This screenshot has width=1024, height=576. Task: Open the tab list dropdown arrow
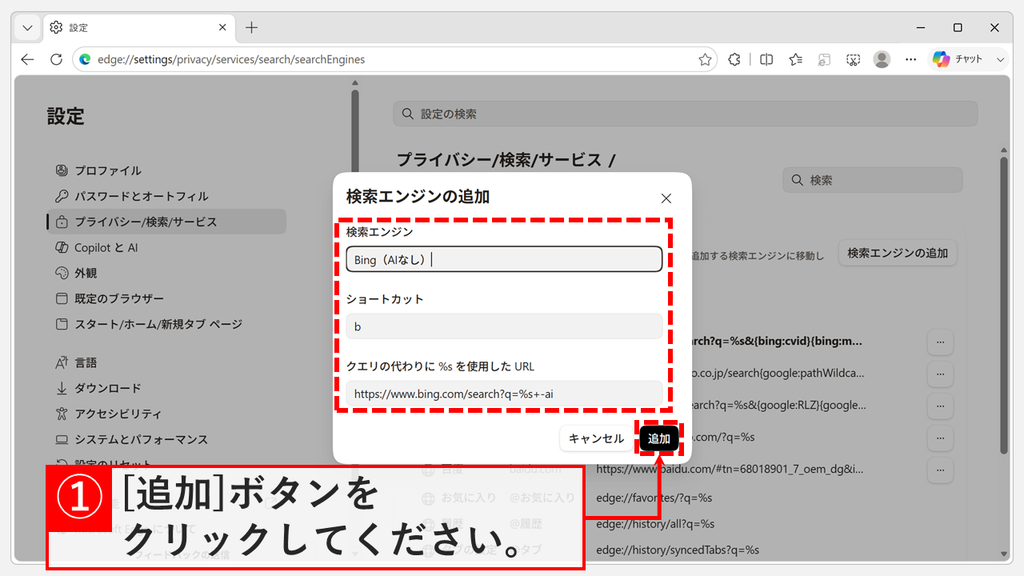pyautogui.click(x=27, y=27)
